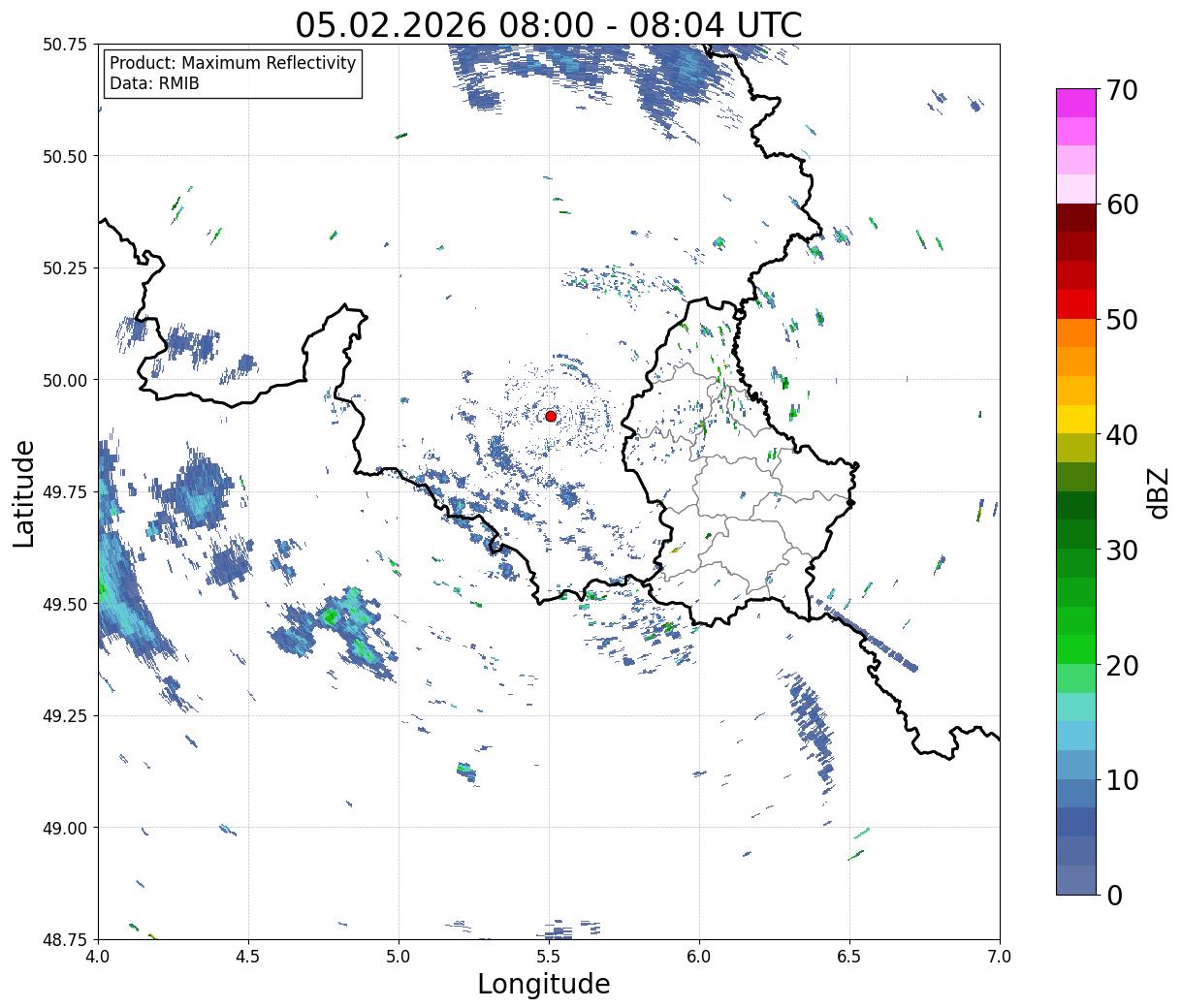1182x1008 pixels.
Task: Click the colorbar tick label 70
Action: pyautogui.click(x=1122, y=90)
